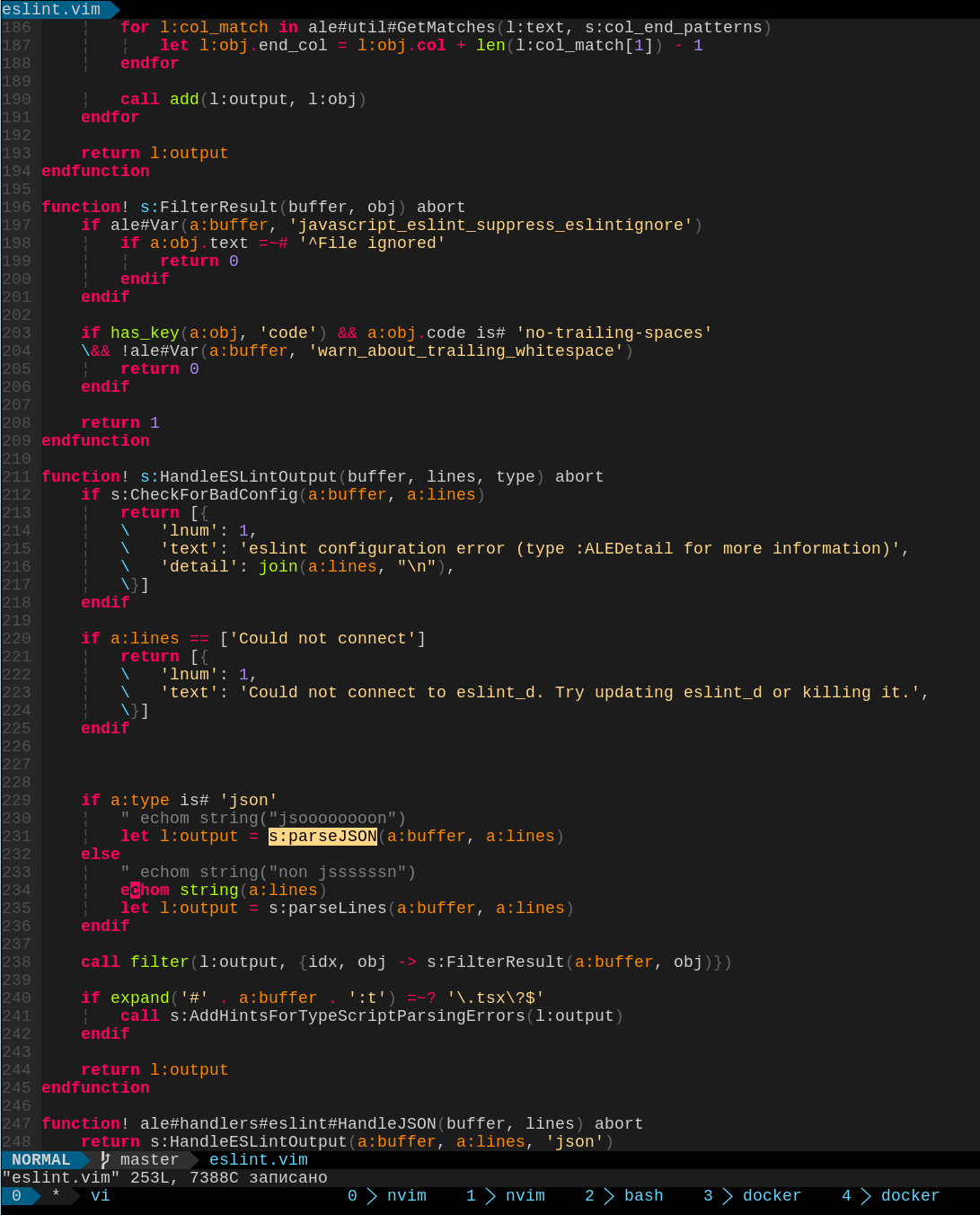
Task: Click the chevron after the master branch segment
Action: pyautogui.click(x=191, y=1159)
